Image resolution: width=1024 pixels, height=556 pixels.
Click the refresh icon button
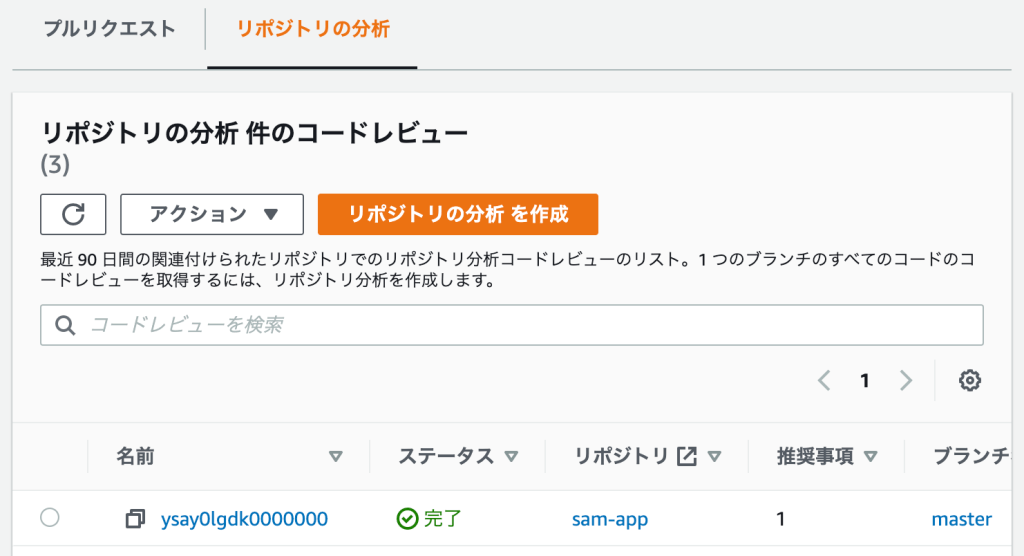(73, 214)
